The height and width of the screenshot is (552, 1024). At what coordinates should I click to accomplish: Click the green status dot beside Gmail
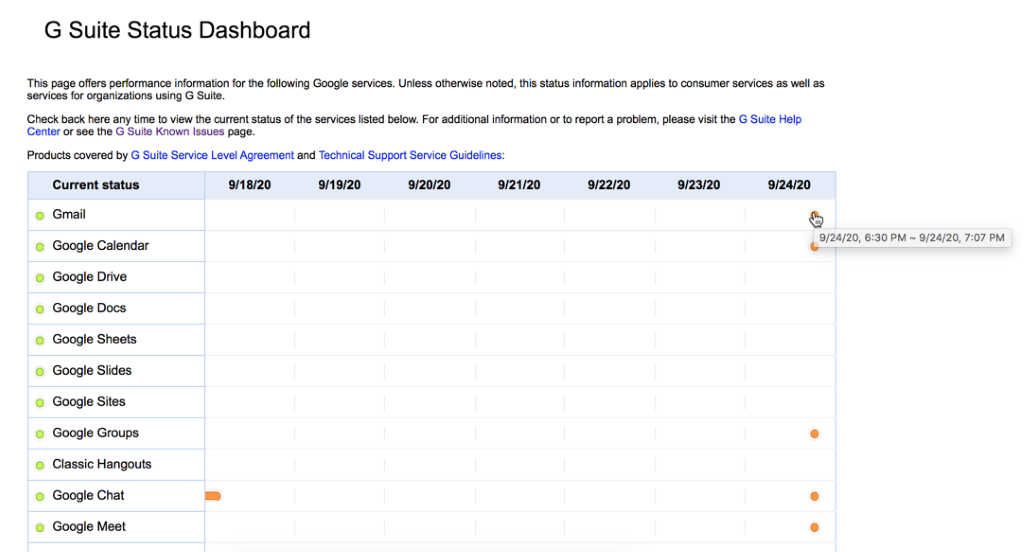(40, 216)
